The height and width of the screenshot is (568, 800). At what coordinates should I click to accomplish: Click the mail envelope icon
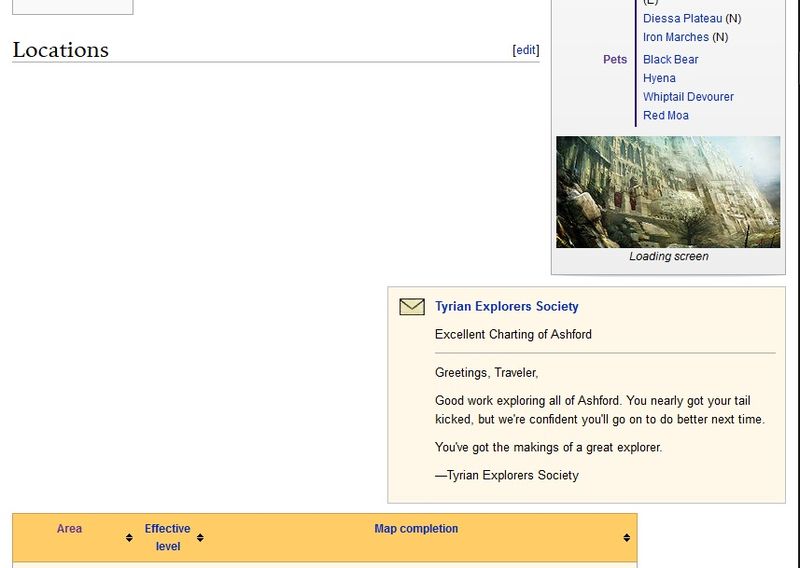[x=412, y=307]
